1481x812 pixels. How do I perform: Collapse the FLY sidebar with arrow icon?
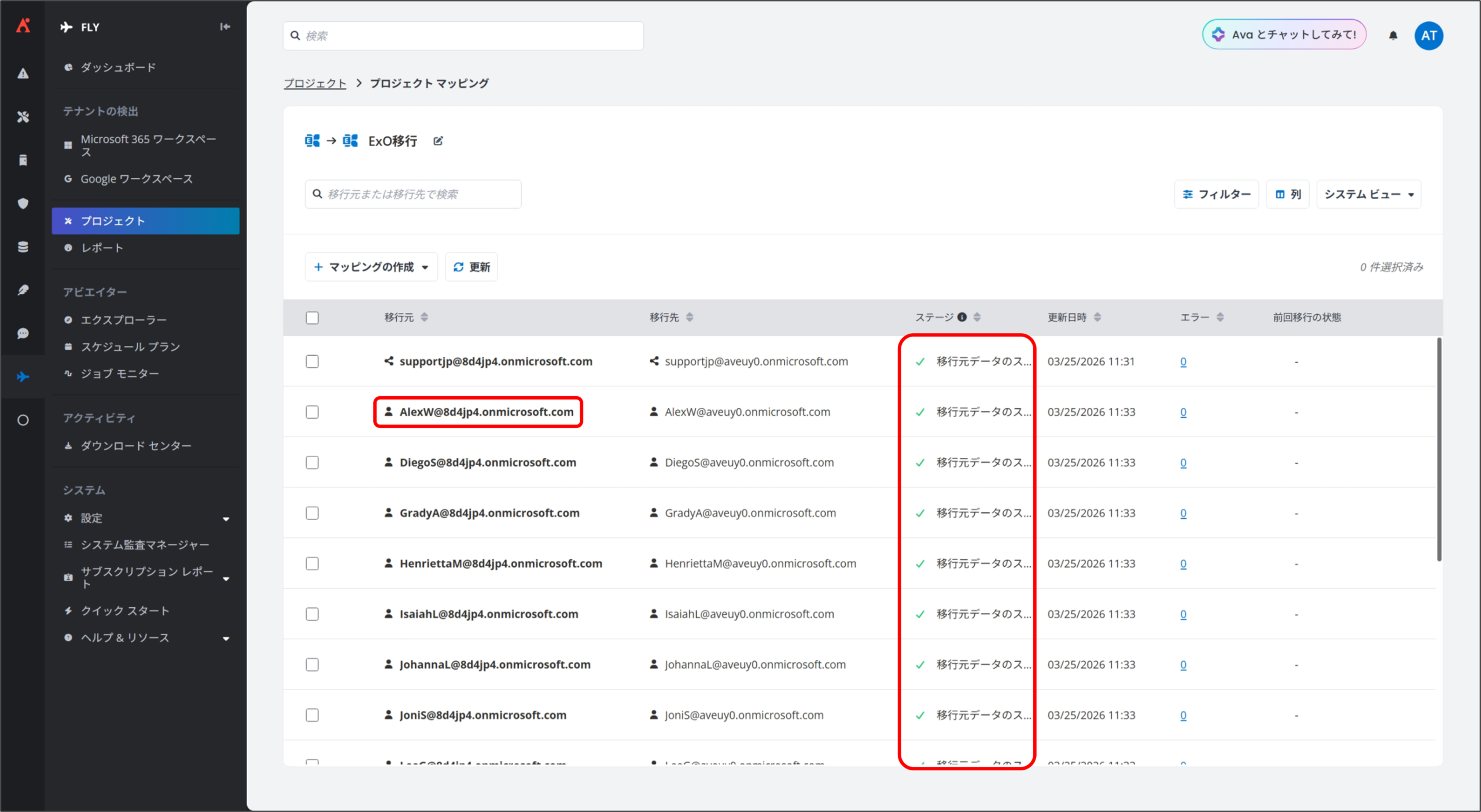tap(225, 27)
